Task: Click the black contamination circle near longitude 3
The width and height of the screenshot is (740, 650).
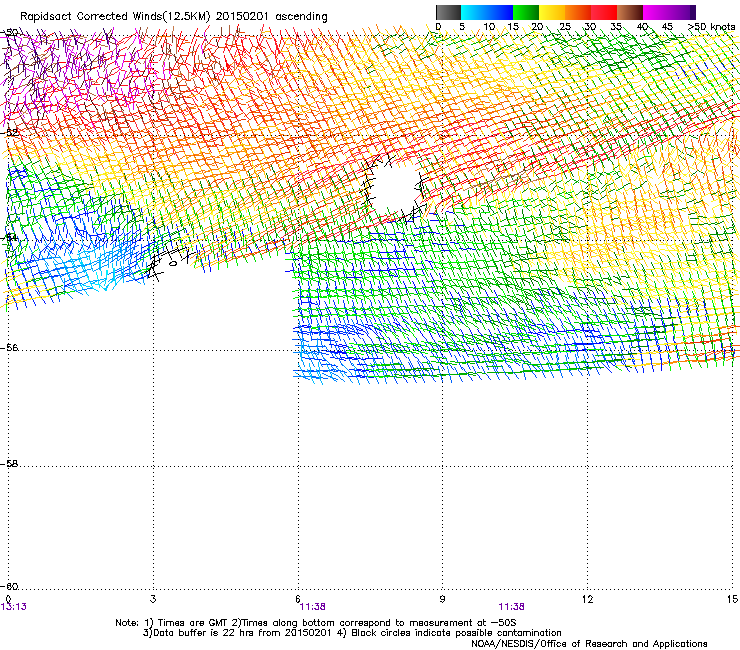Action: point(173,263)
